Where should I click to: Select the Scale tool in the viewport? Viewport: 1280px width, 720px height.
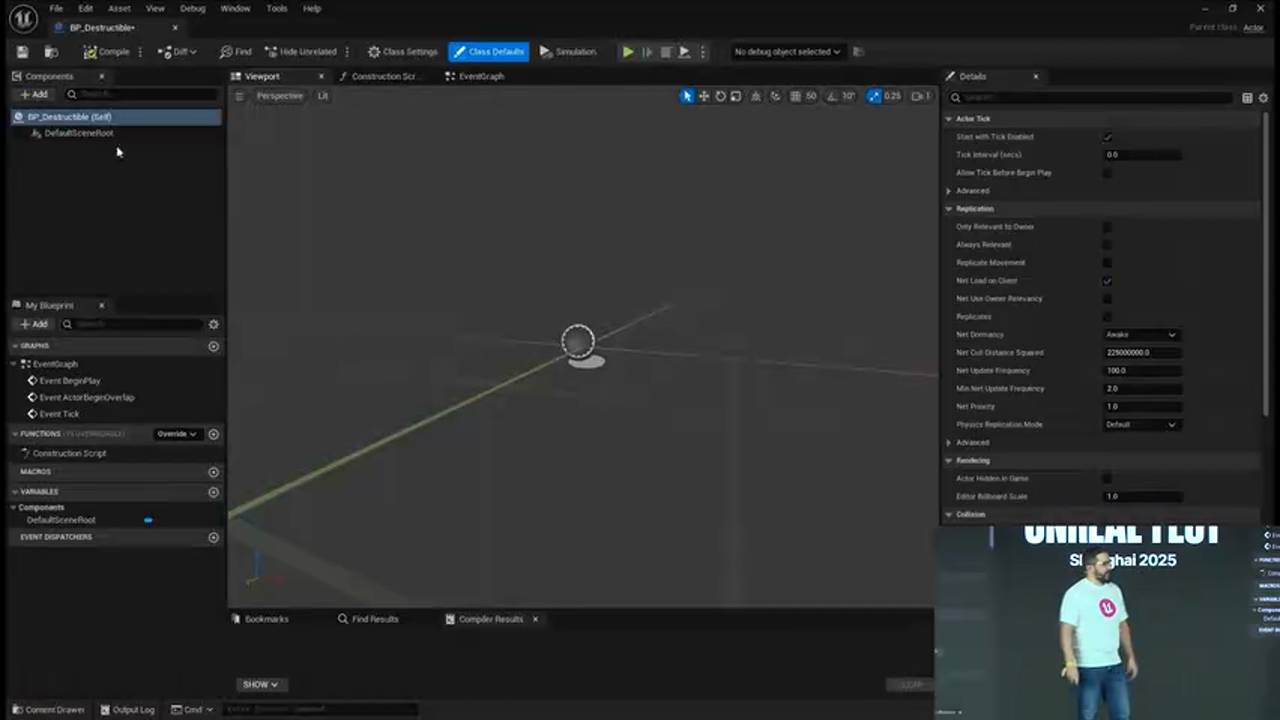[x=736, y=95]
